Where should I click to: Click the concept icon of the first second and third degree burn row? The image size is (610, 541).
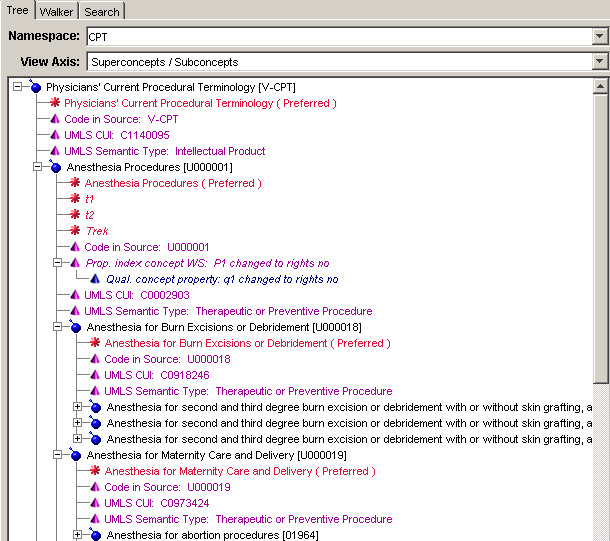point(95,407)
